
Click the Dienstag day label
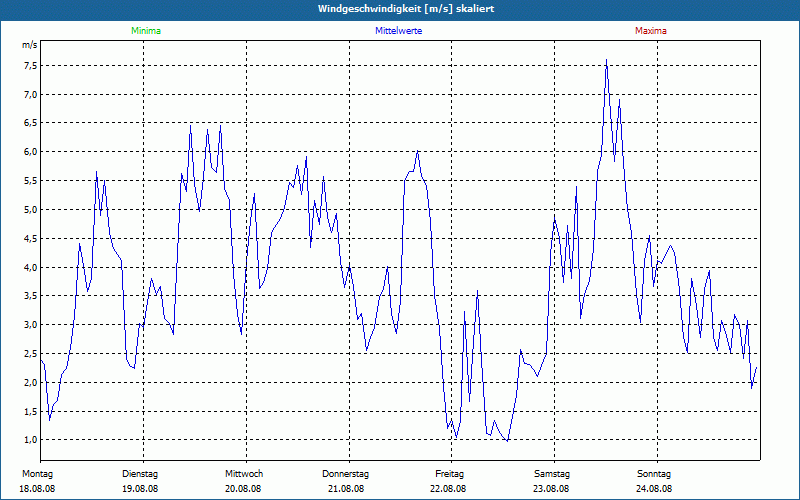[140, 474]
